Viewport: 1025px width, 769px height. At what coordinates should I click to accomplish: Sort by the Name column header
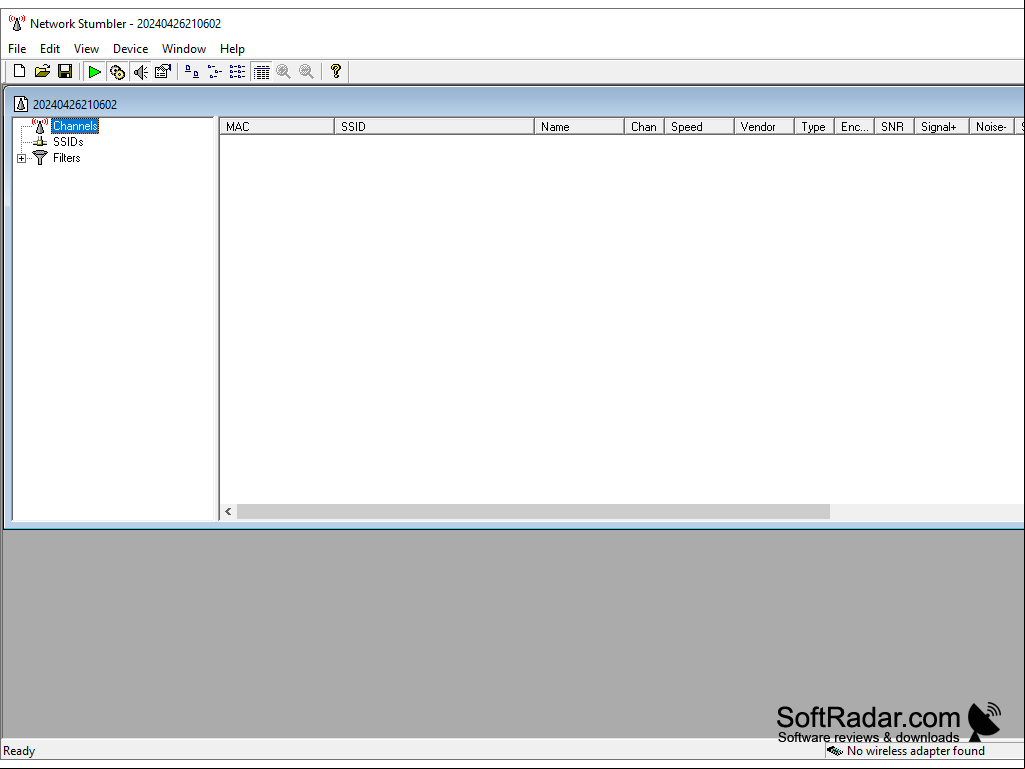coord(579,127)
